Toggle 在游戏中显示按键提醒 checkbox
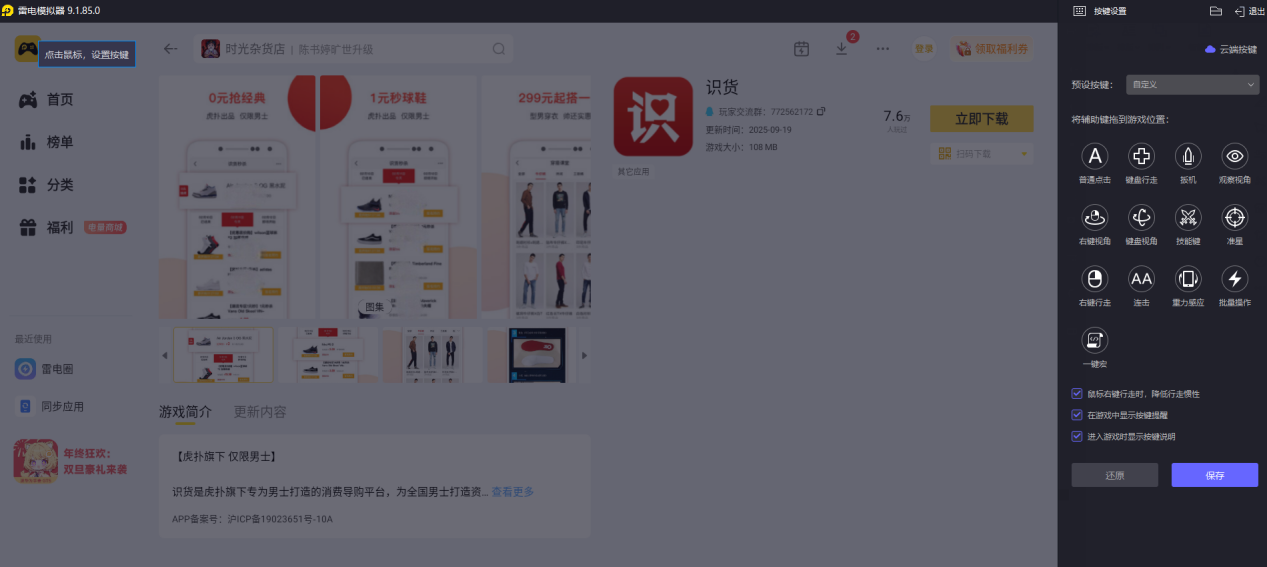The width and height of the screenshot is (1267, 567). [x=1077, y=415]
